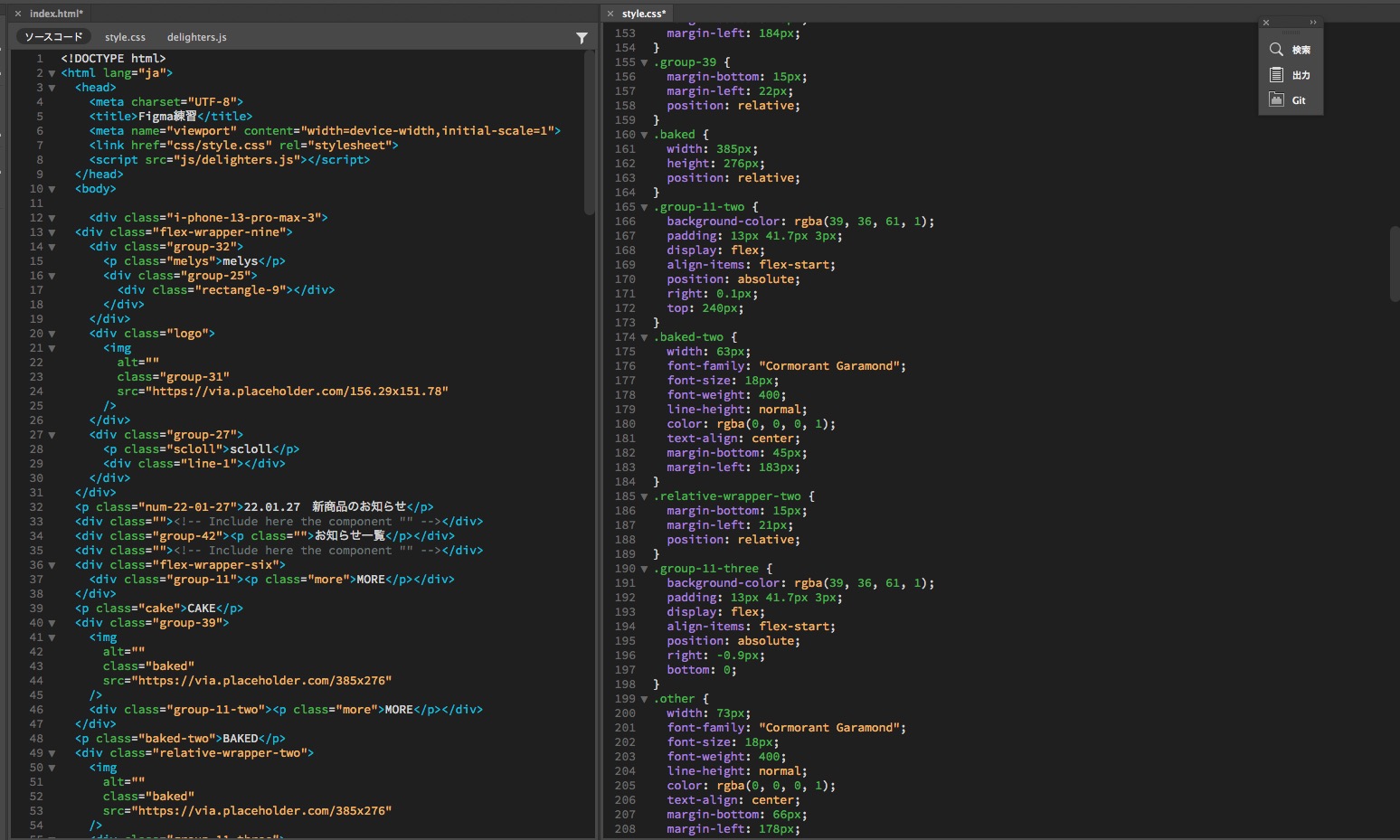
Task: Switch to the style.css* document tab
Action: (644, 14)
